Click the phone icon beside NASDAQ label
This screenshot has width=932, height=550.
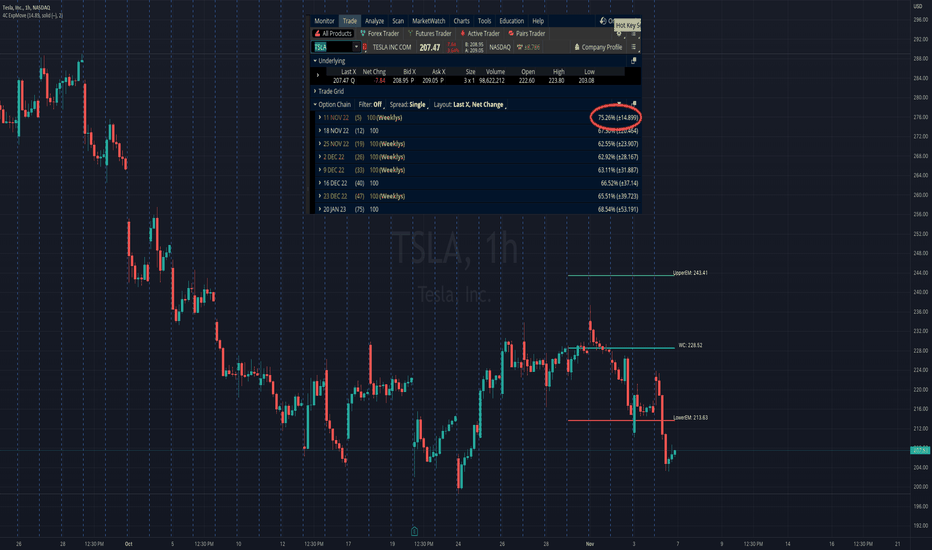click(x=519, y=47)
